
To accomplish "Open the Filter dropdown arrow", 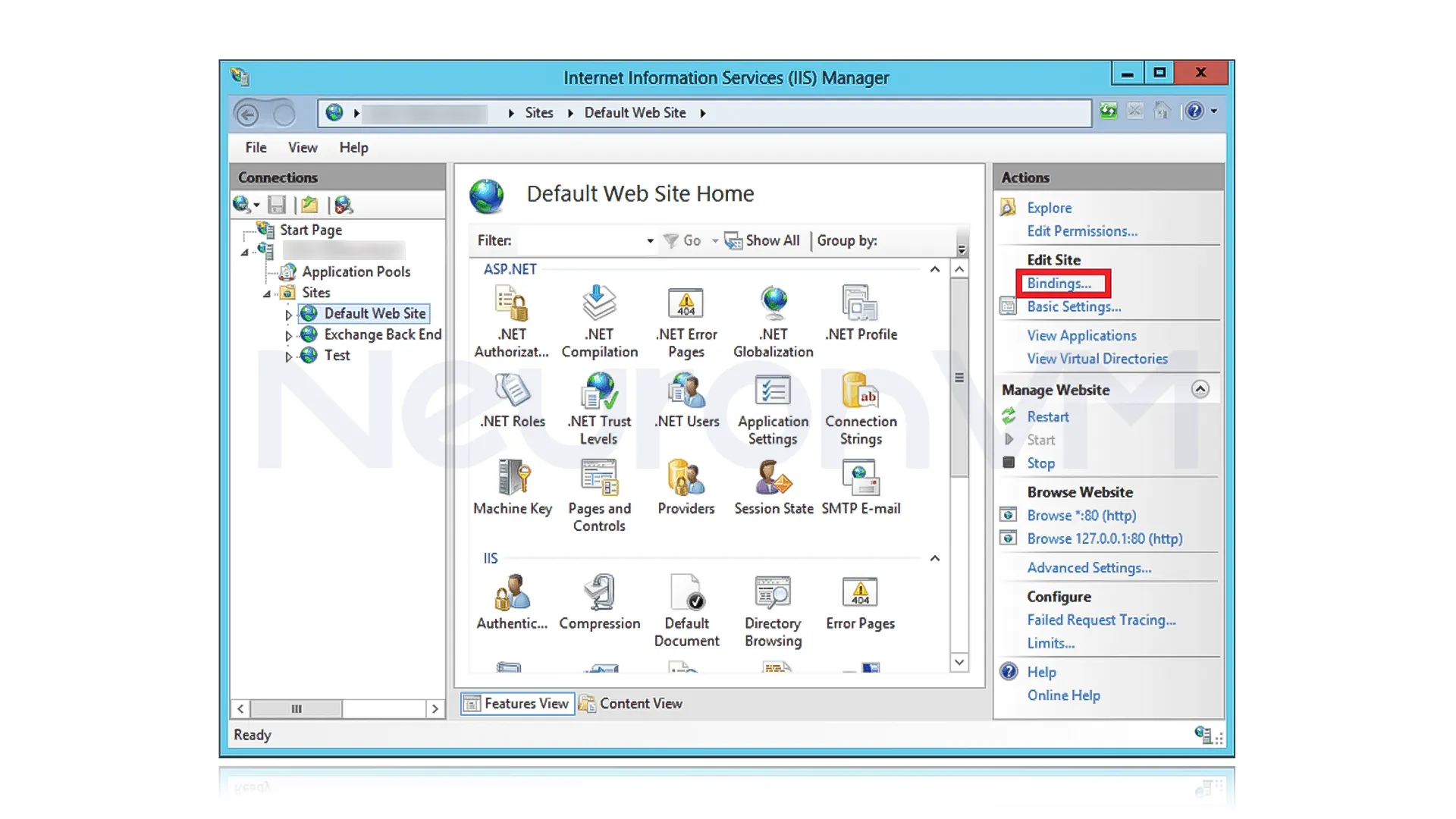I will 650,241.
